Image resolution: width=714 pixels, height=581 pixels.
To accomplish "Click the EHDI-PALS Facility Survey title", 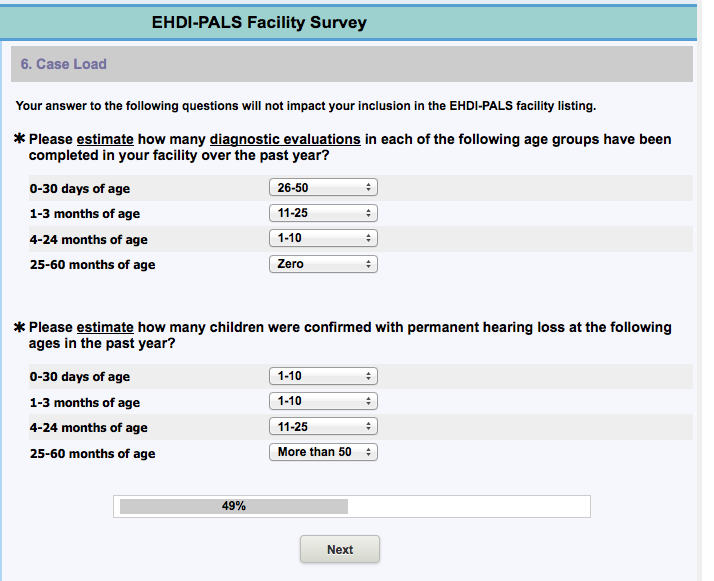I will [259, 22].
